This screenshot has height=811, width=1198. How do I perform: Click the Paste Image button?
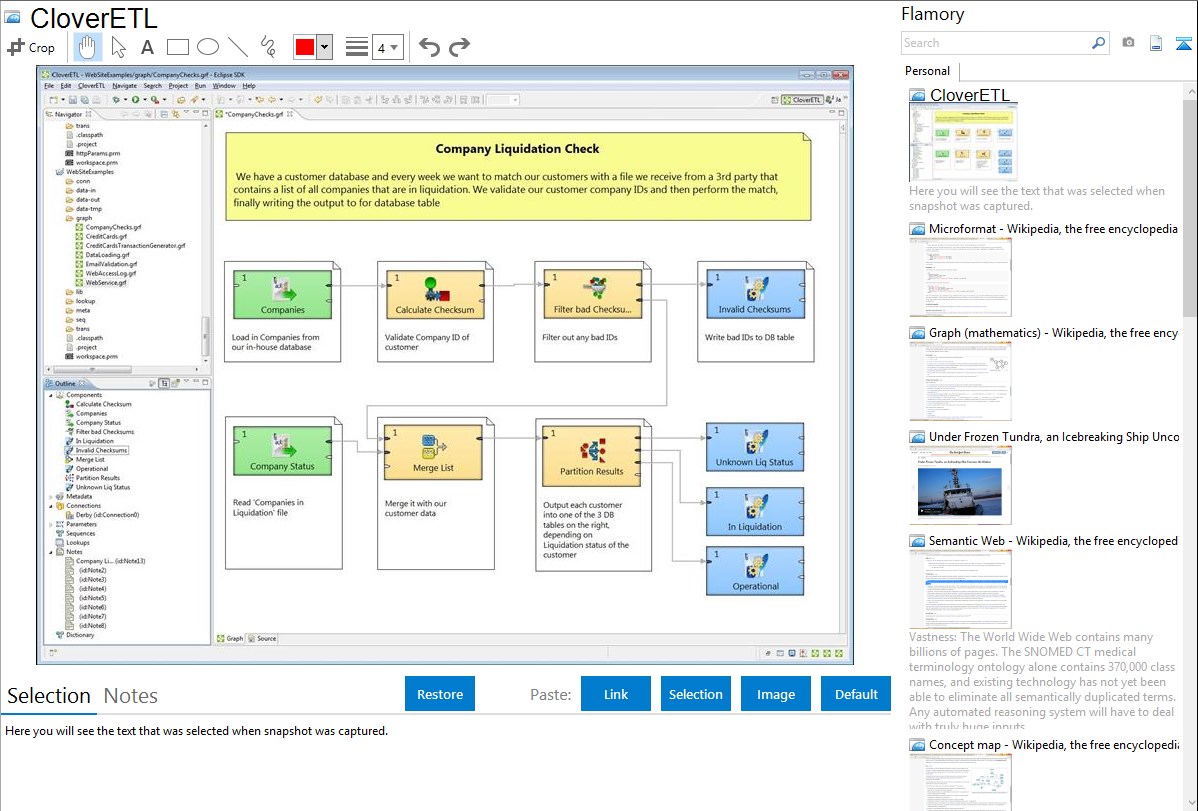pos(775,694)
